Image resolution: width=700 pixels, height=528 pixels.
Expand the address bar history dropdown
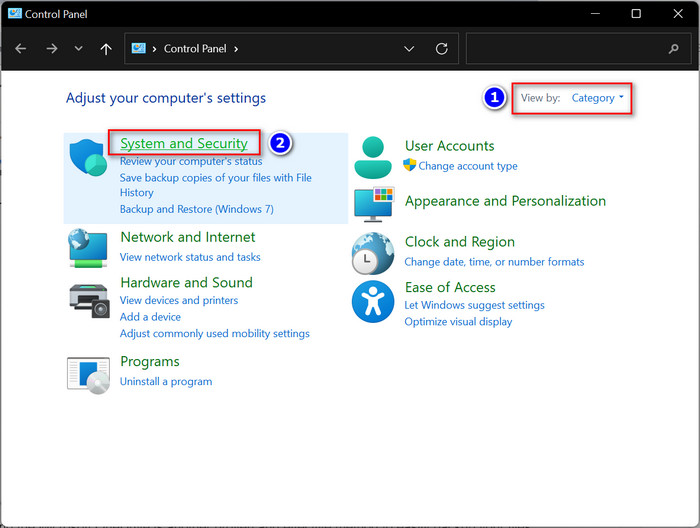coord(409,49)
